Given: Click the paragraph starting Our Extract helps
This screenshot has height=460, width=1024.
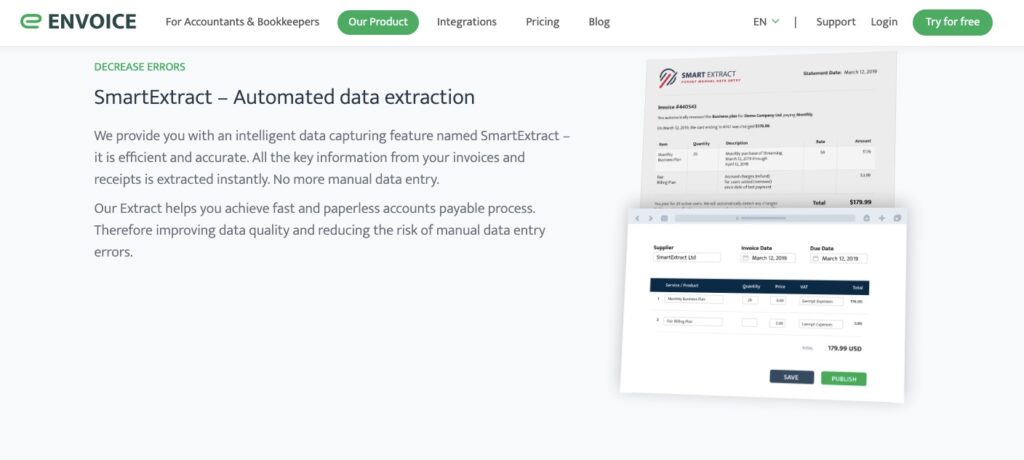Looking at the screenshot, I should pyautogui.click(x=320, y=230).
